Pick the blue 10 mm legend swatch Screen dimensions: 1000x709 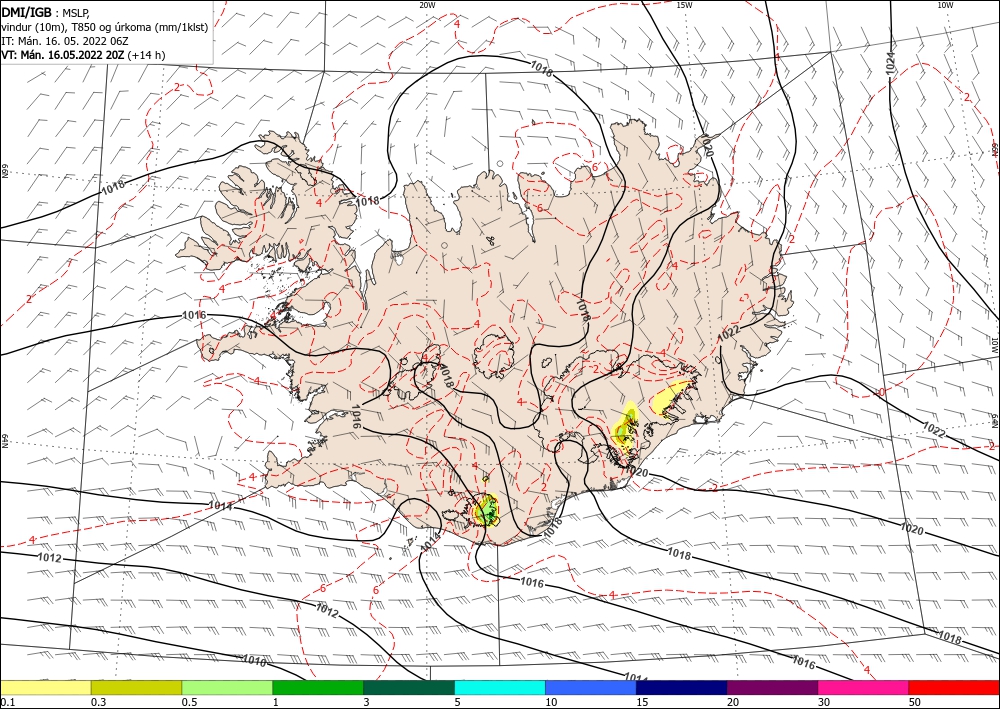click(591, 687)
